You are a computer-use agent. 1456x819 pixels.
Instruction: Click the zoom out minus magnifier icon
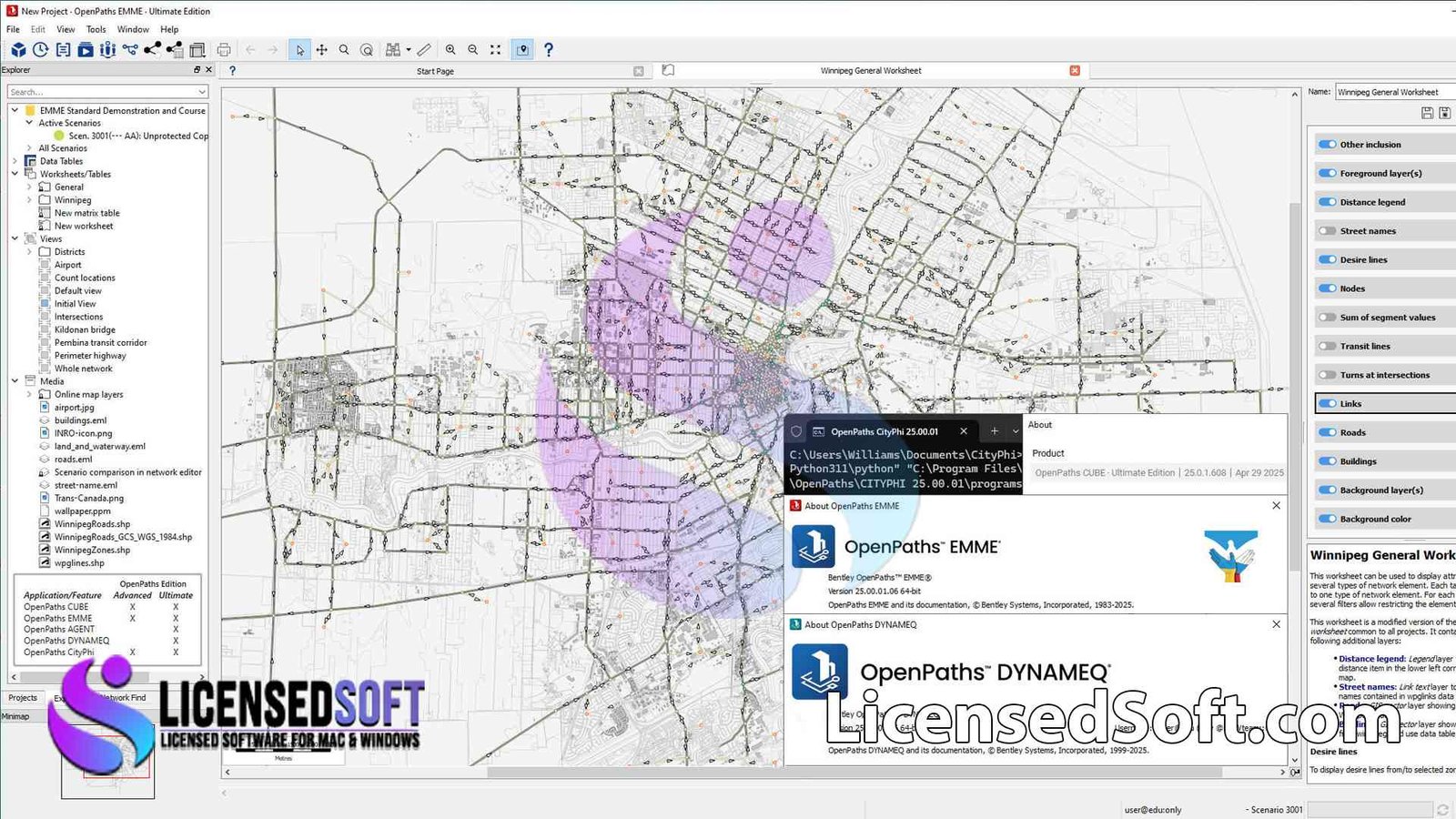473,50
